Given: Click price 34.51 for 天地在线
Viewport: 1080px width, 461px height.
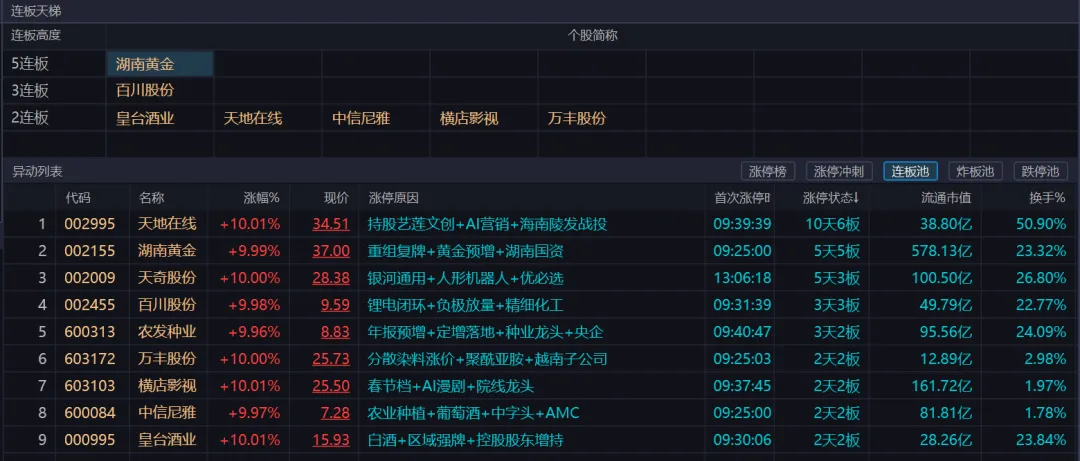Looking at the screenshot, I should 331,224.
